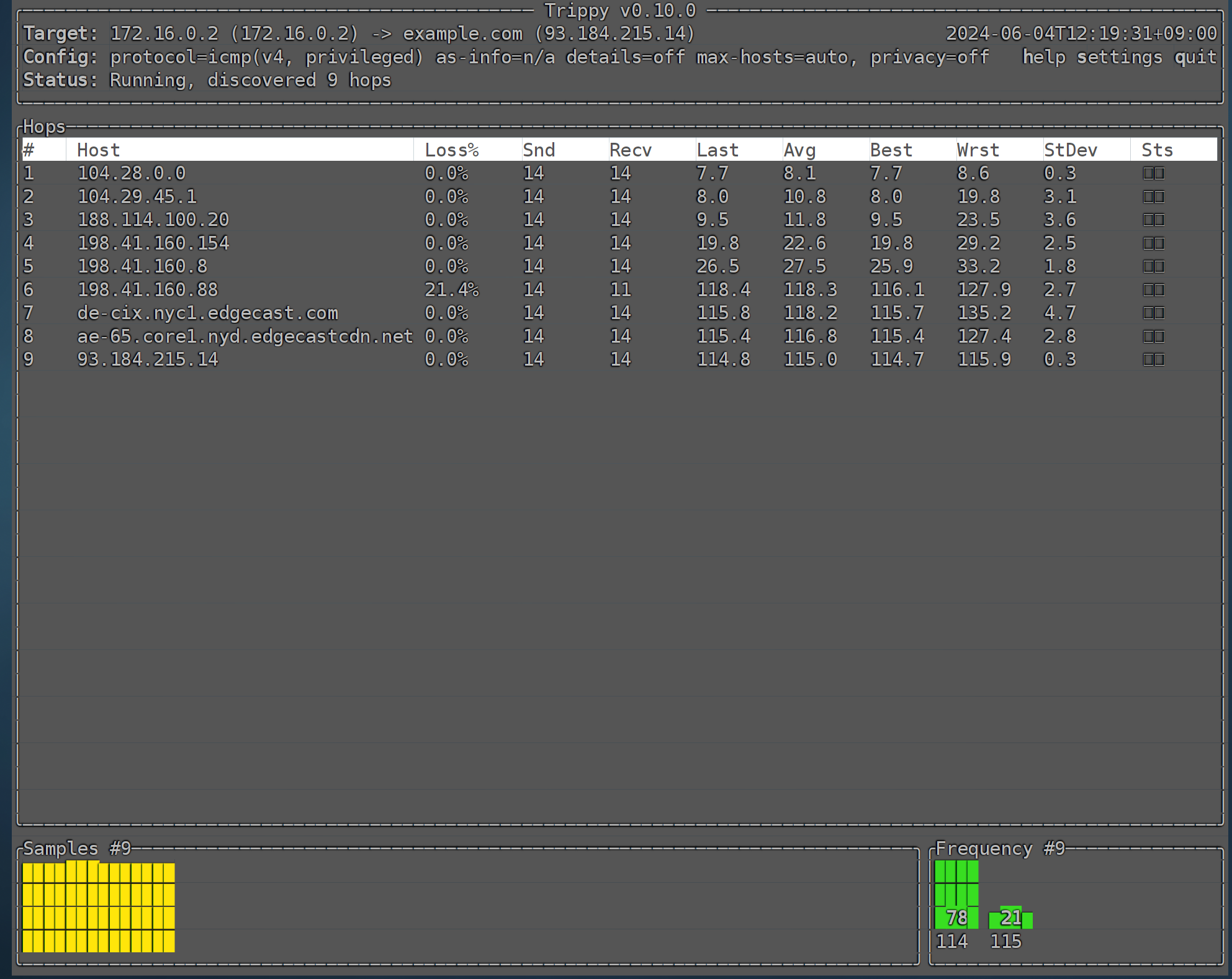Click the status icon for hop 2
The image size is (1232, 979).
click(1153, 197)
